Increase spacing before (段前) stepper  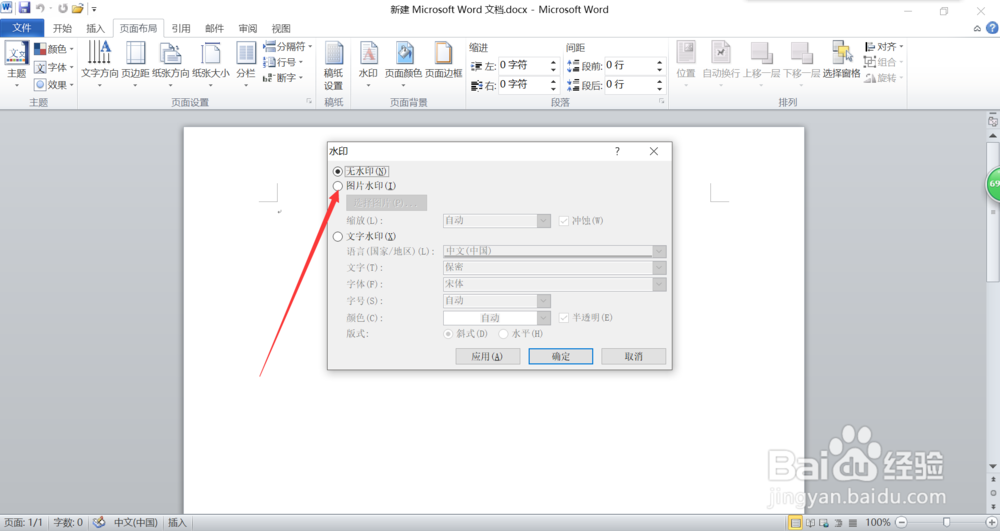coord(659,62)
